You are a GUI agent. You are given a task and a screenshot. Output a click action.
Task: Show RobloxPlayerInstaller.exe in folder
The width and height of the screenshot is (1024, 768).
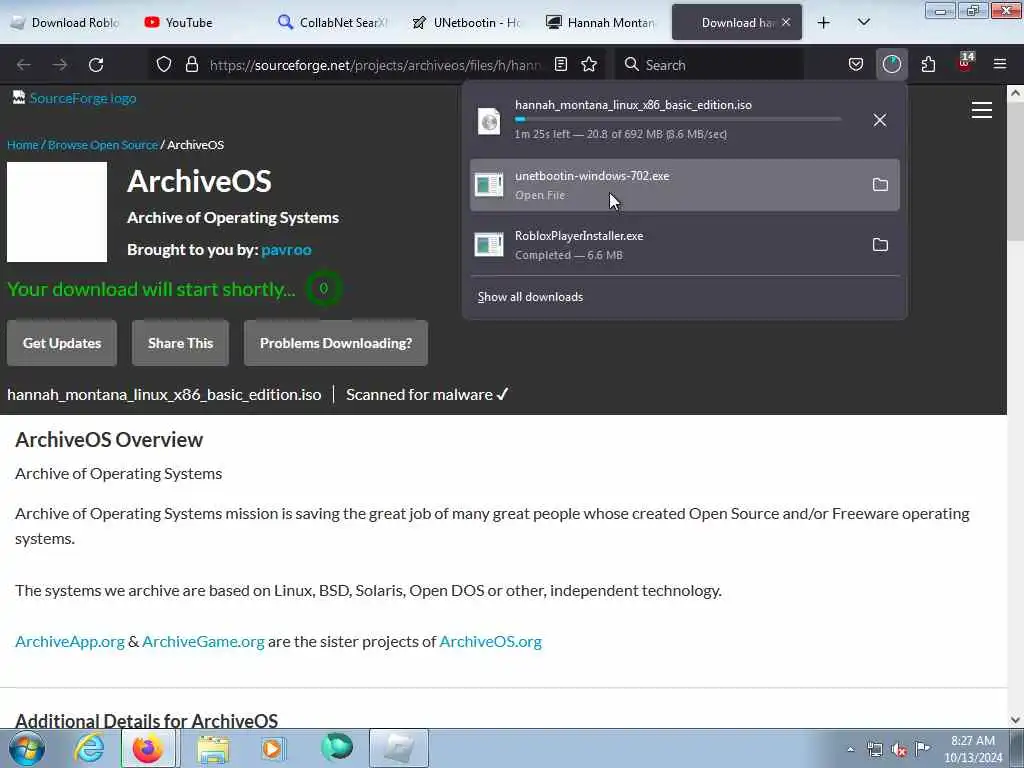tap(880, 245)
